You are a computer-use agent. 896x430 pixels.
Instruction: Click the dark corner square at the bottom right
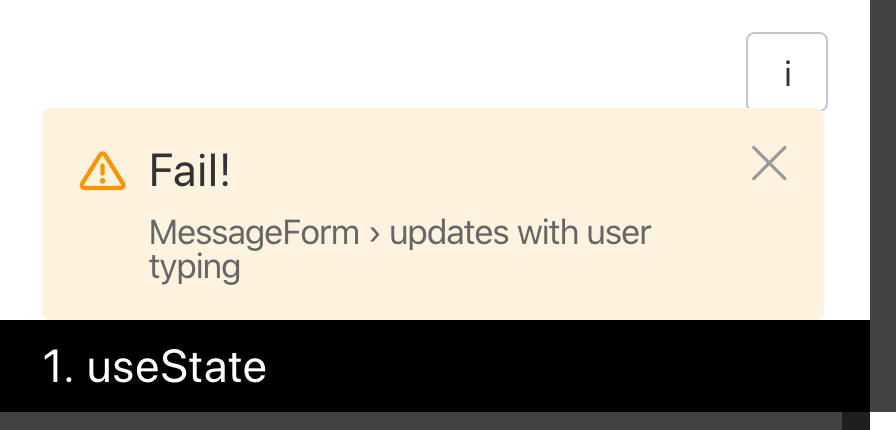click(x=856, y=421)
